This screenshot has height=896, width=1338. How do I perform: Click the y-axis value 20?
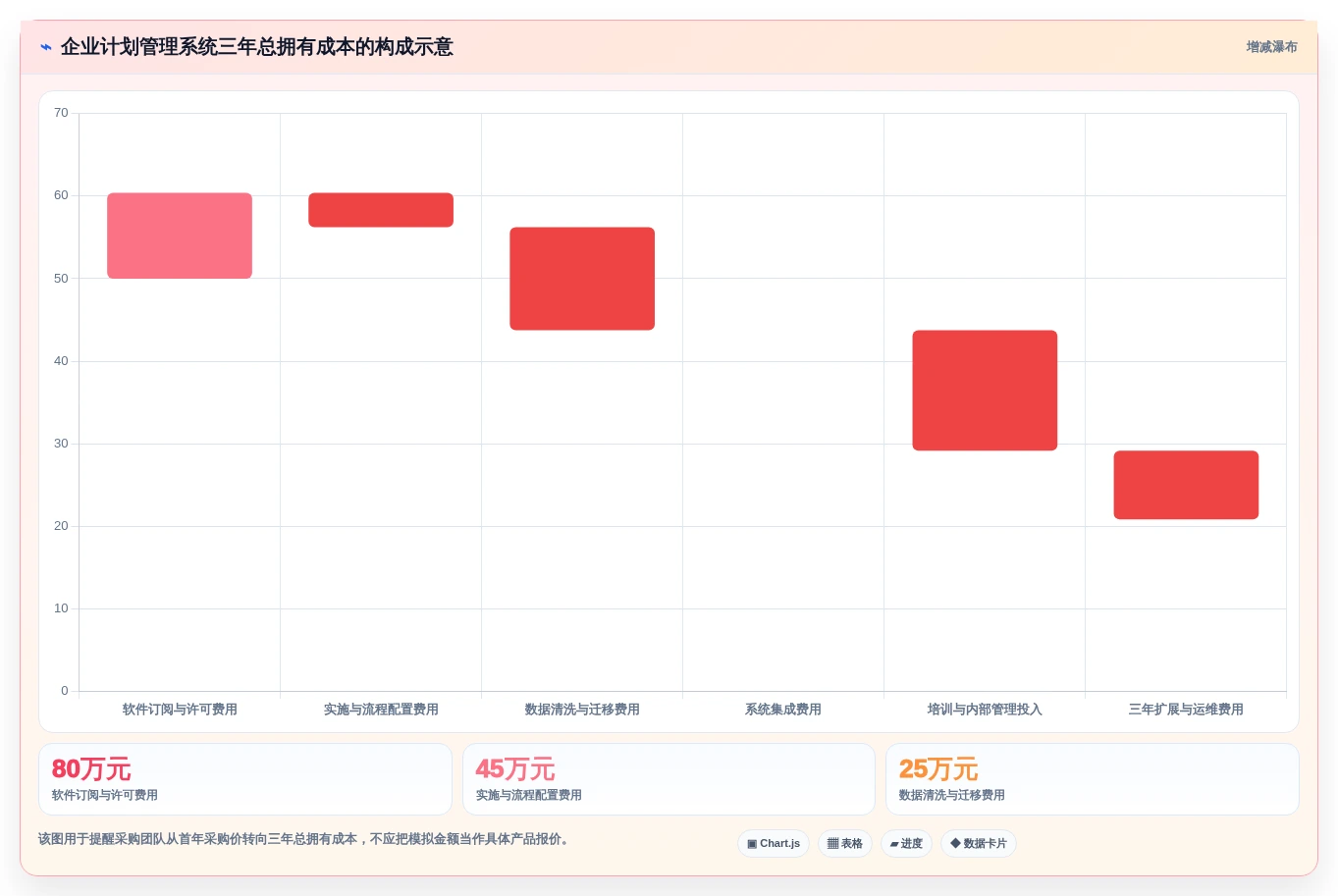(x=61, y=526)
